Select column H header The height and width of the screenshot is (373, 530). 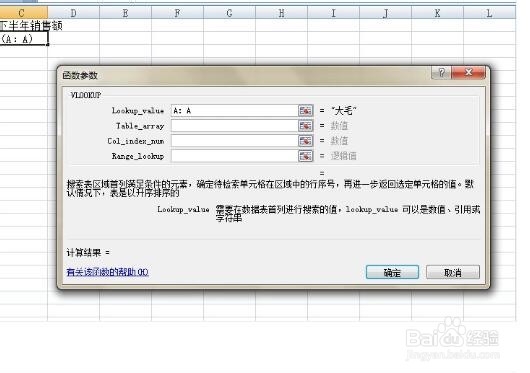[x=282, y=13]
